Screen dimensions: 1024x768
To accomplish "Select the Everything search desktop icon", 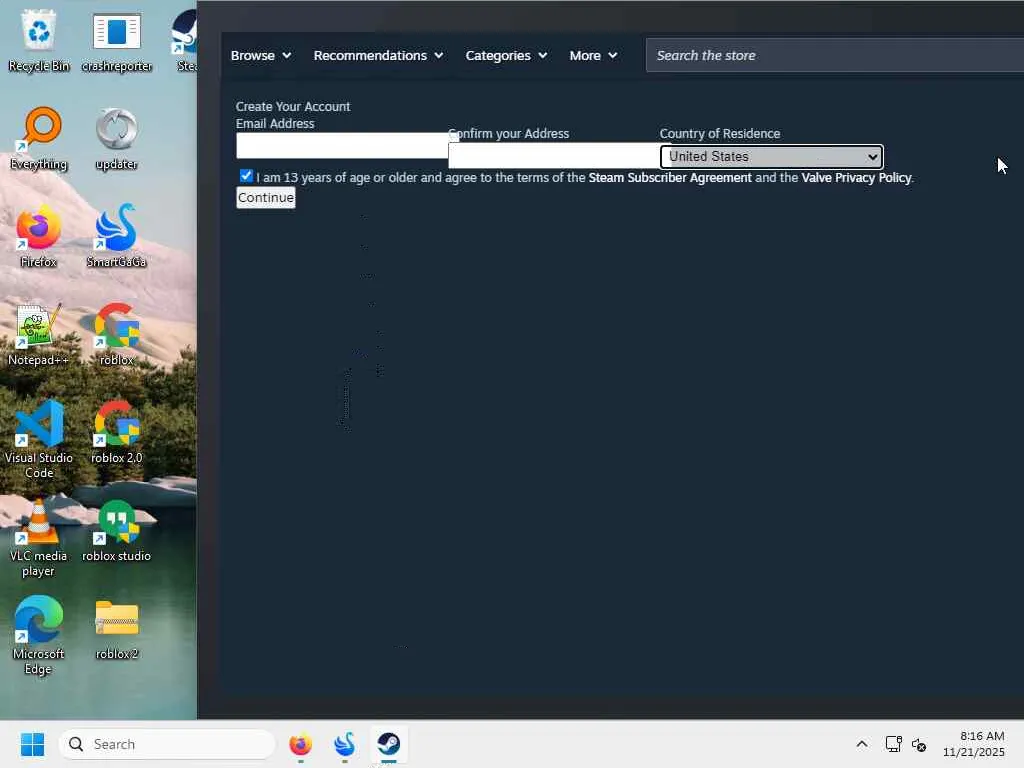I will pyautogui.click(x=39, y=138).
